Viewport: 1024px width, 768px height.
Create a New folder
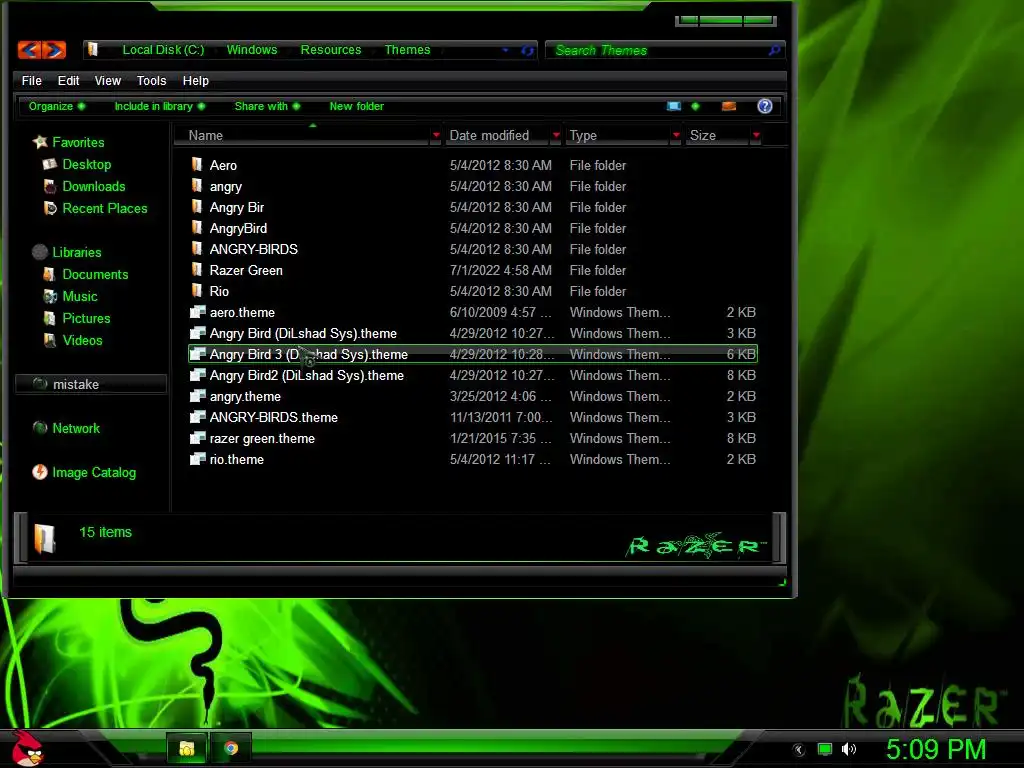[x=357, y=106]
